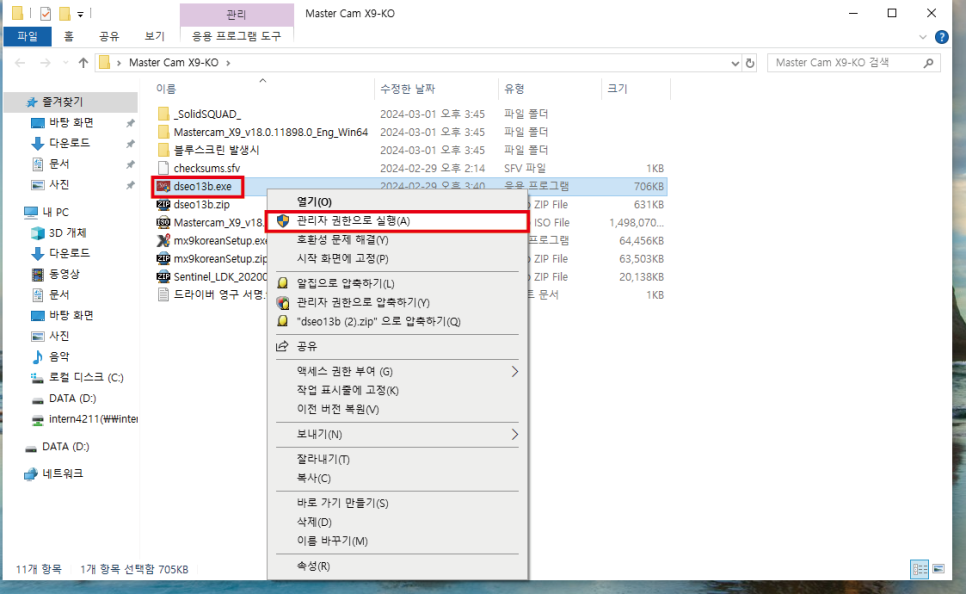The image size is (966, 594).
Task: Choose 복사(C) in context menu
Action: click(x=397, y=478)
